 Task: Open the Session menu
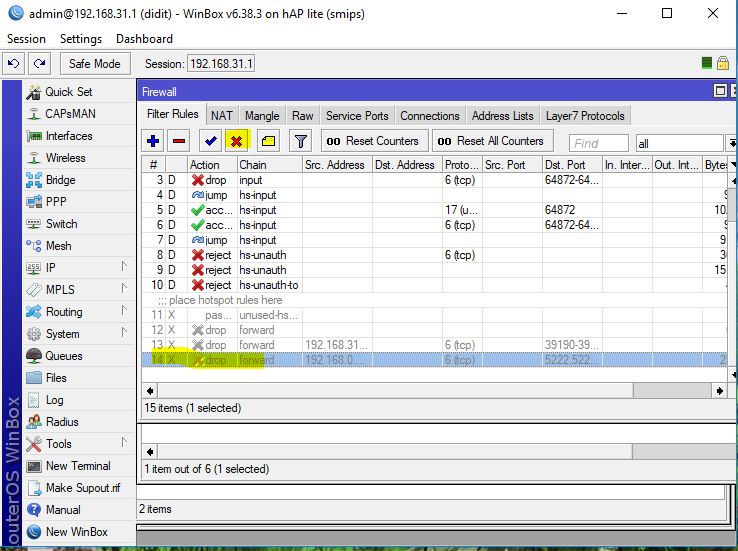click(x=26, y=39)
